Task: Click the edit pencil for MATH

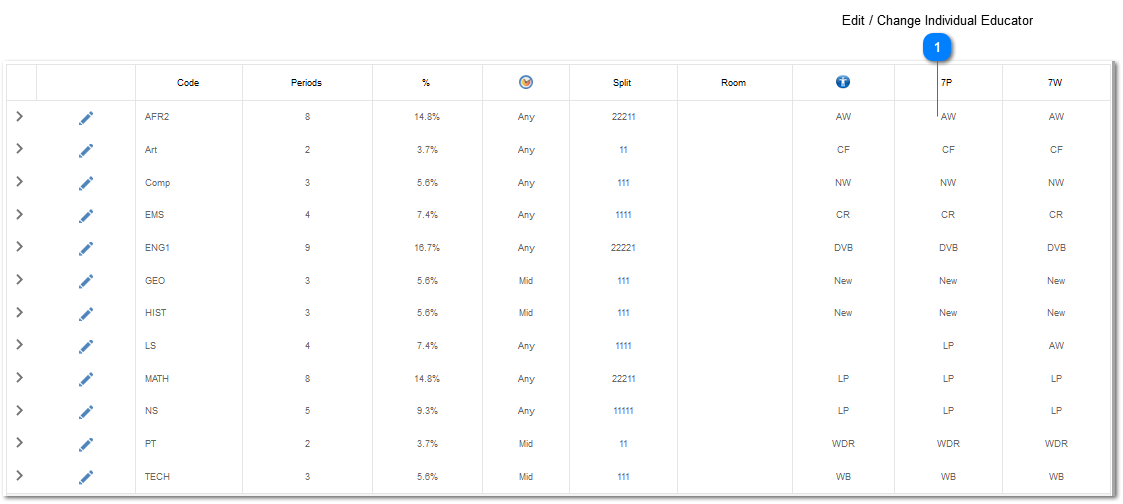Action: point(86,379)
